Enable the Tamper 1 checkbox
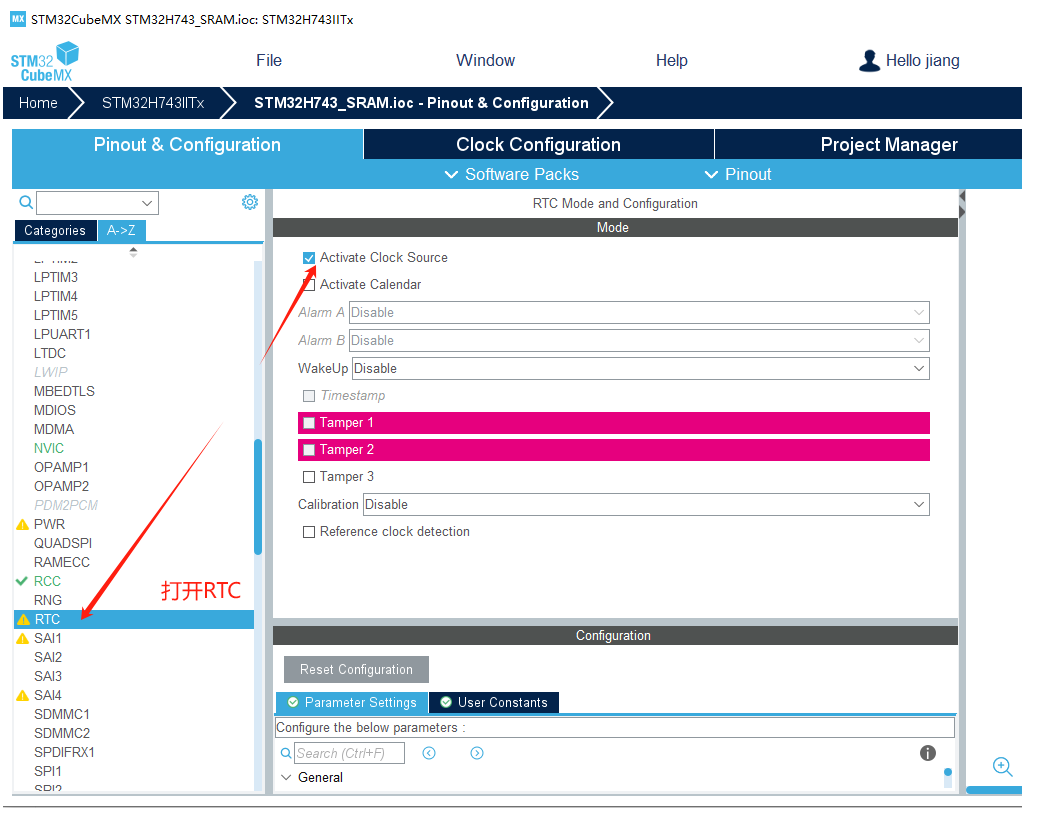The width and height of the screenshot is (1049, 815). (308, 423)
